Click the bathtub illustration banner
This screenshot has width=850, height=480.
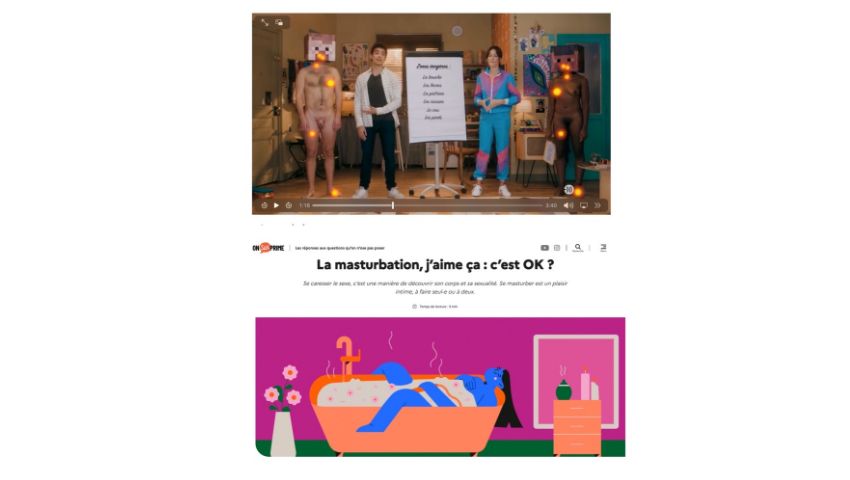coord(440,387)
